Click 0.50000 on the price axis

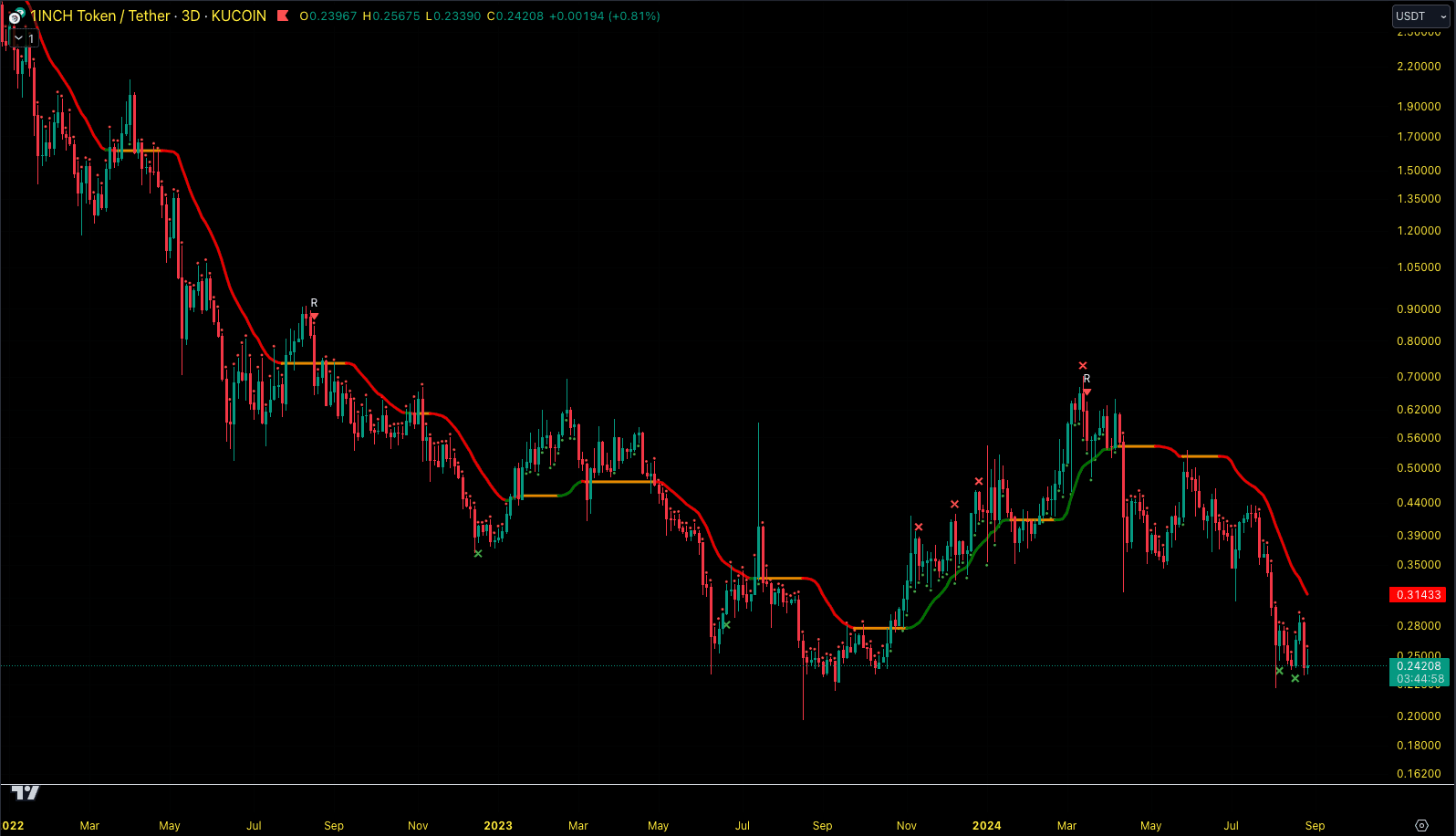pos(1419,467)
